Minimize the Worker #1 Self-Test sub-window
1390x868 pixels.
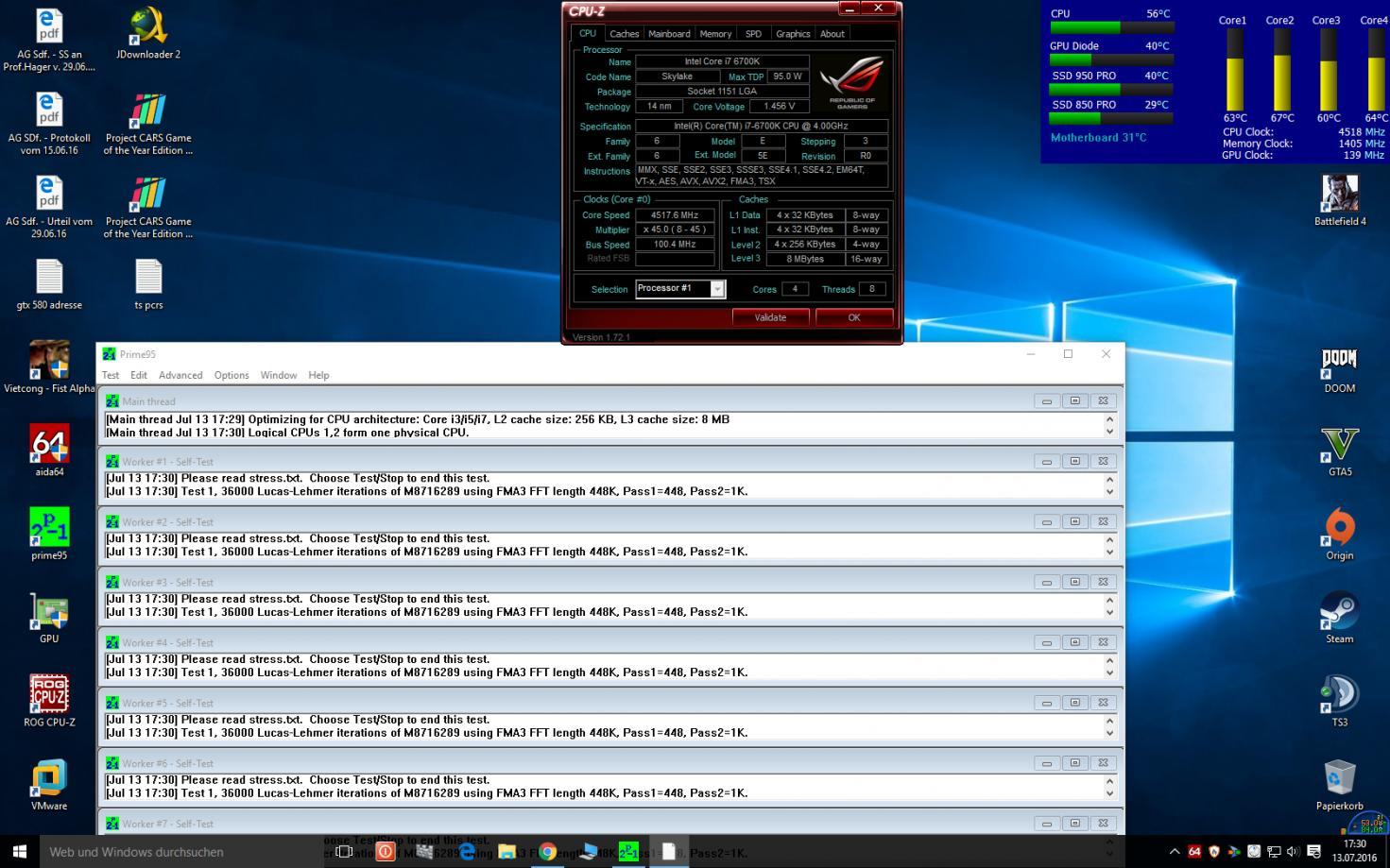click(1046, 461)
